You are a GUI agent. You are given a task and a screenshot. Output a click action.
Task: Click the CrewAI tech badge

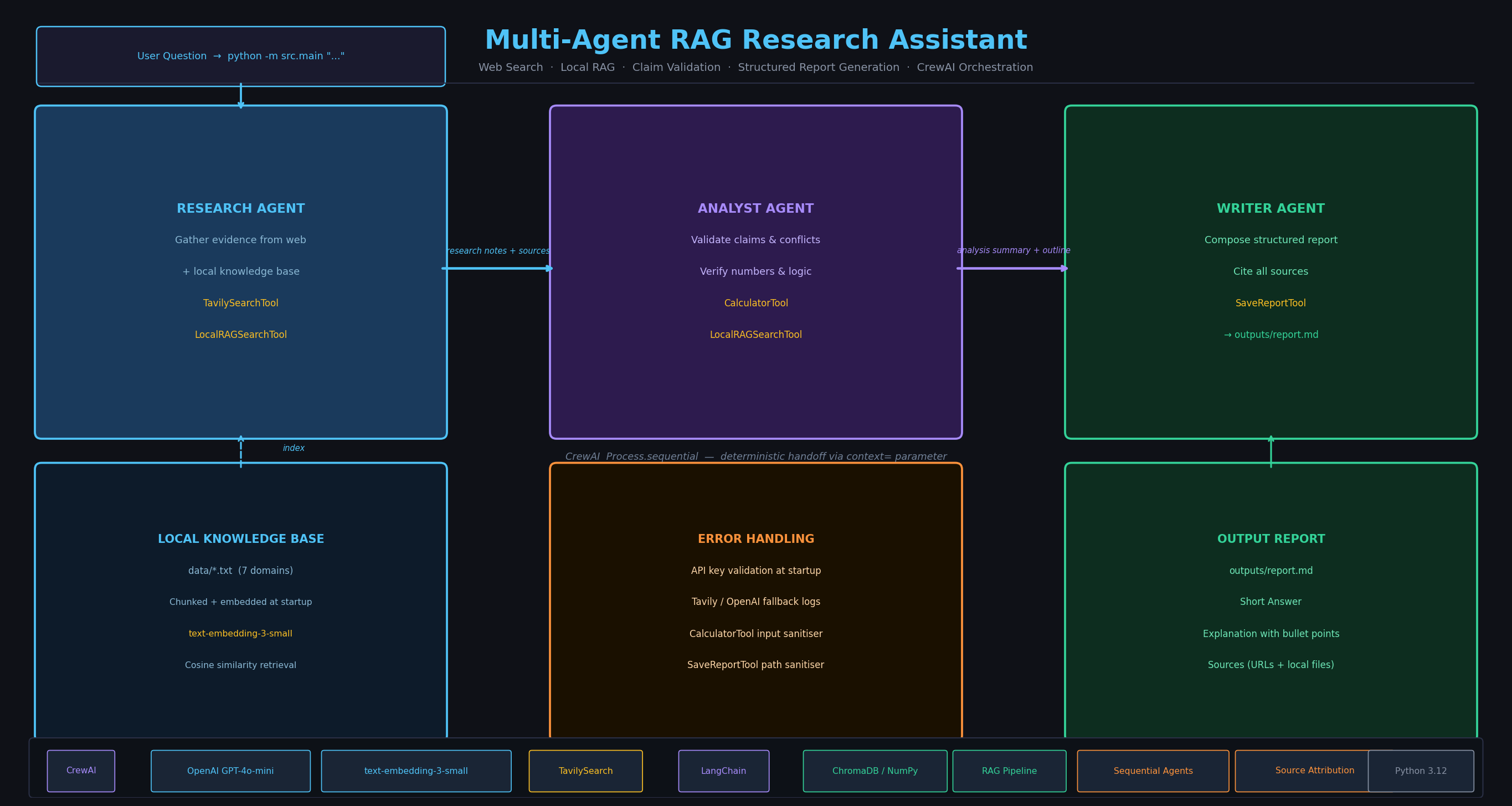click(x=81, y=771)
